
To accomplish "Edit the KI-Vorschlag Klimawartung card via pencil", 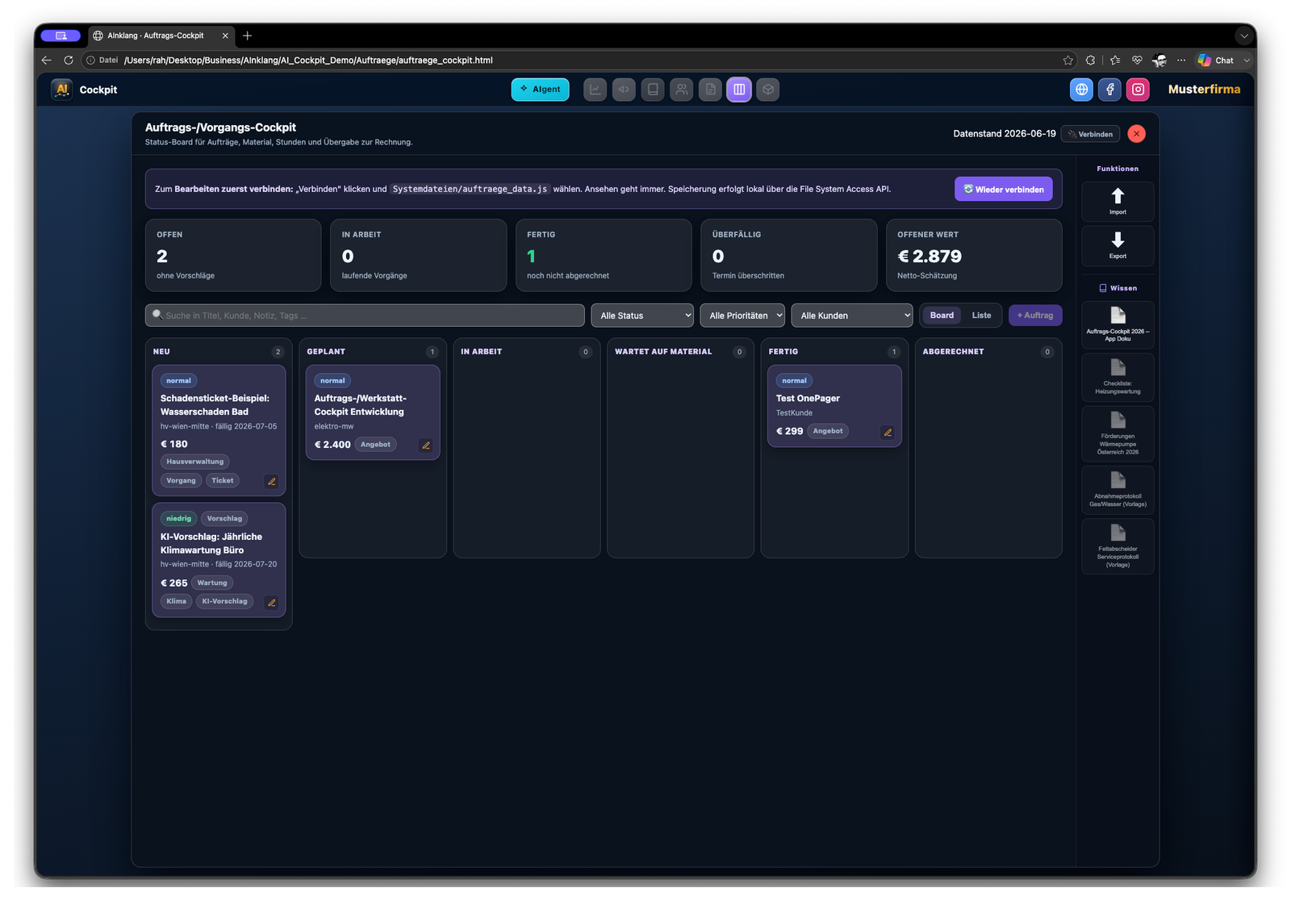I will coord(272,603).
